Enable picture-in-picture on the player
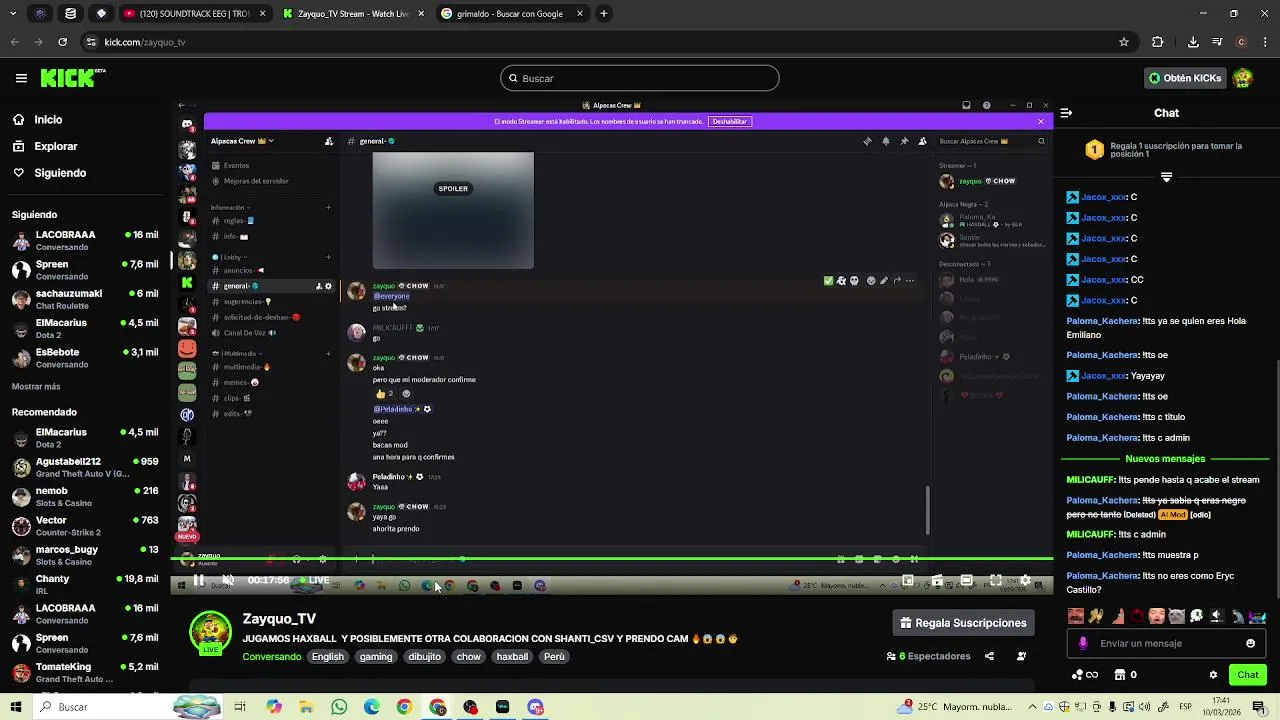1280x720 pixels. click(x=908, y=580)
